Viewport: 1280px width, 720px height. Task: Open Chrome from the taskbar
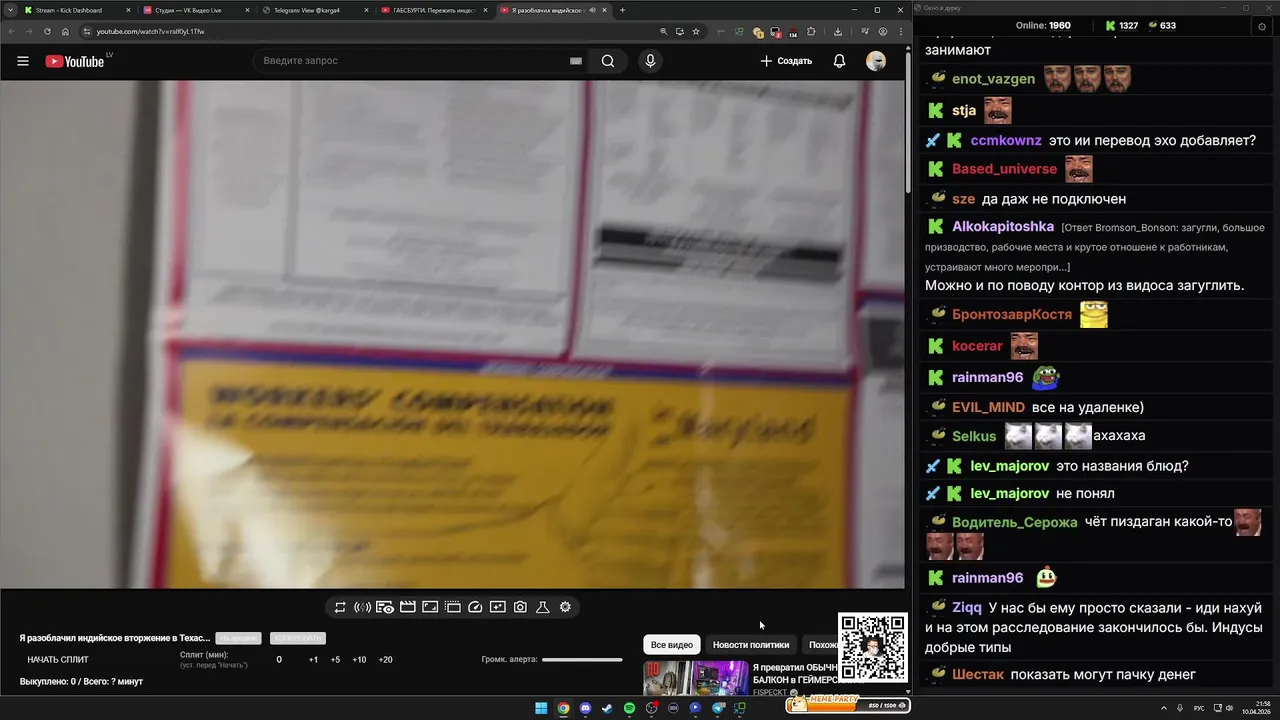pyautogui.click(x=563, y=708)
